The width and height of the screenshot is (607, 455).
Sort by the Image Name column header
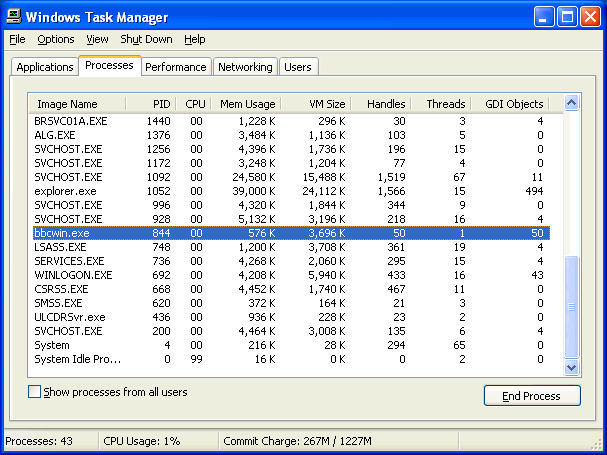point(67,104)
